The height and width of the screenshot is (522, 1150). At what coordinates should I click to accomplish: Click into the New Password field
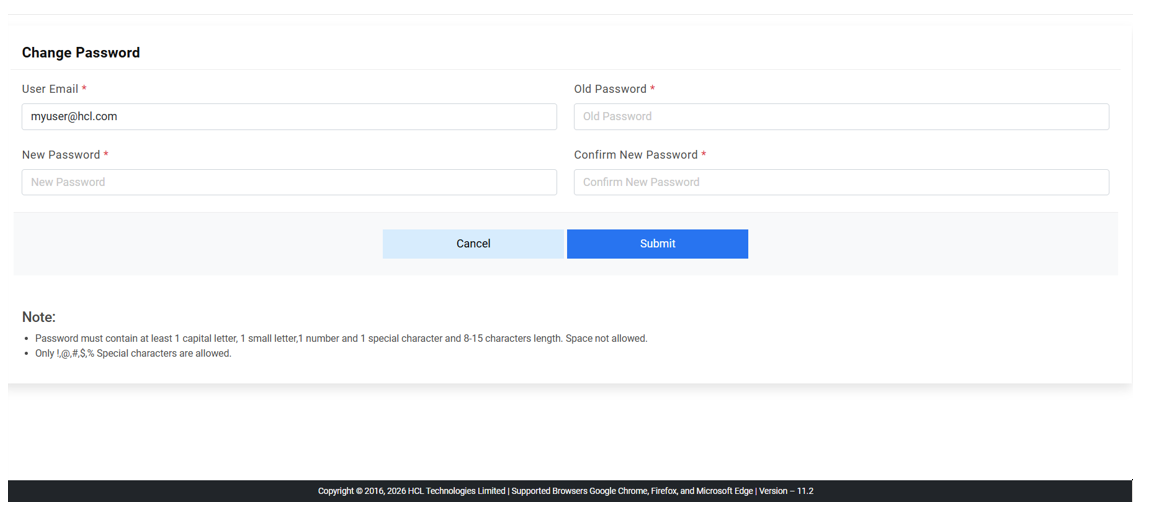289,182
